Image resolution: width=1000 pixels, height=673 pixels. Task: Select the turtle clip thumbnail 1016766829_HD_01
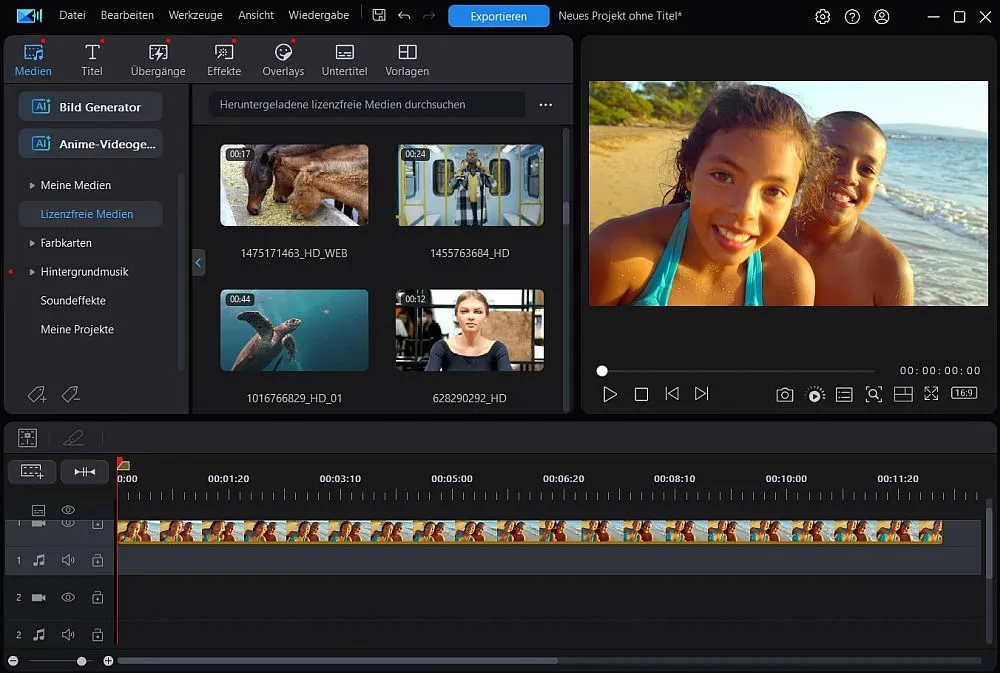pos(294,328)
